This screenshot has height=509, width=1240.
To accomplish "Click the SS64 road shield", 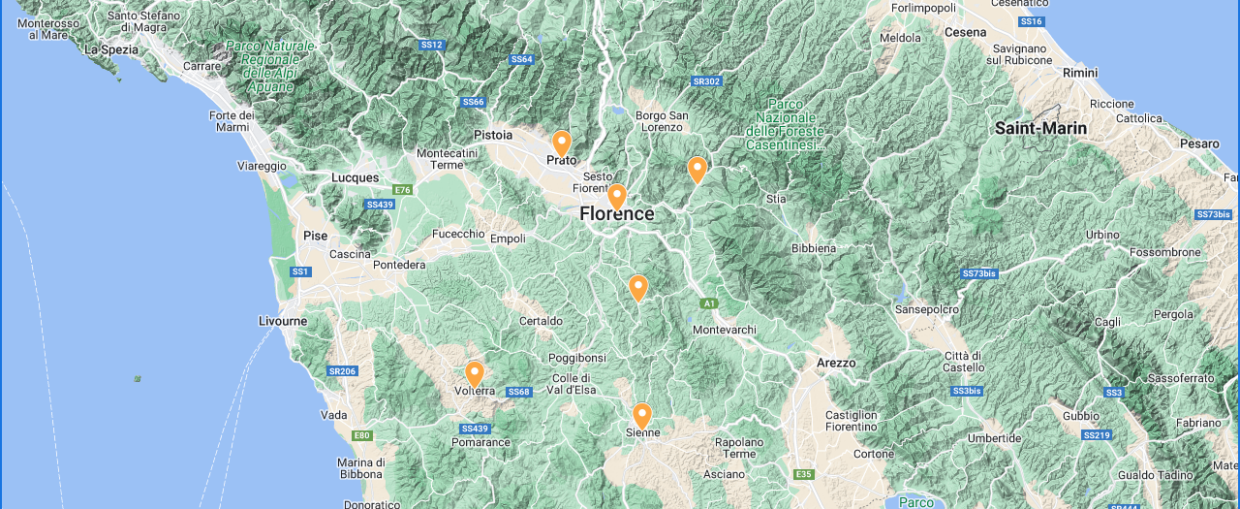I will 522,59.
